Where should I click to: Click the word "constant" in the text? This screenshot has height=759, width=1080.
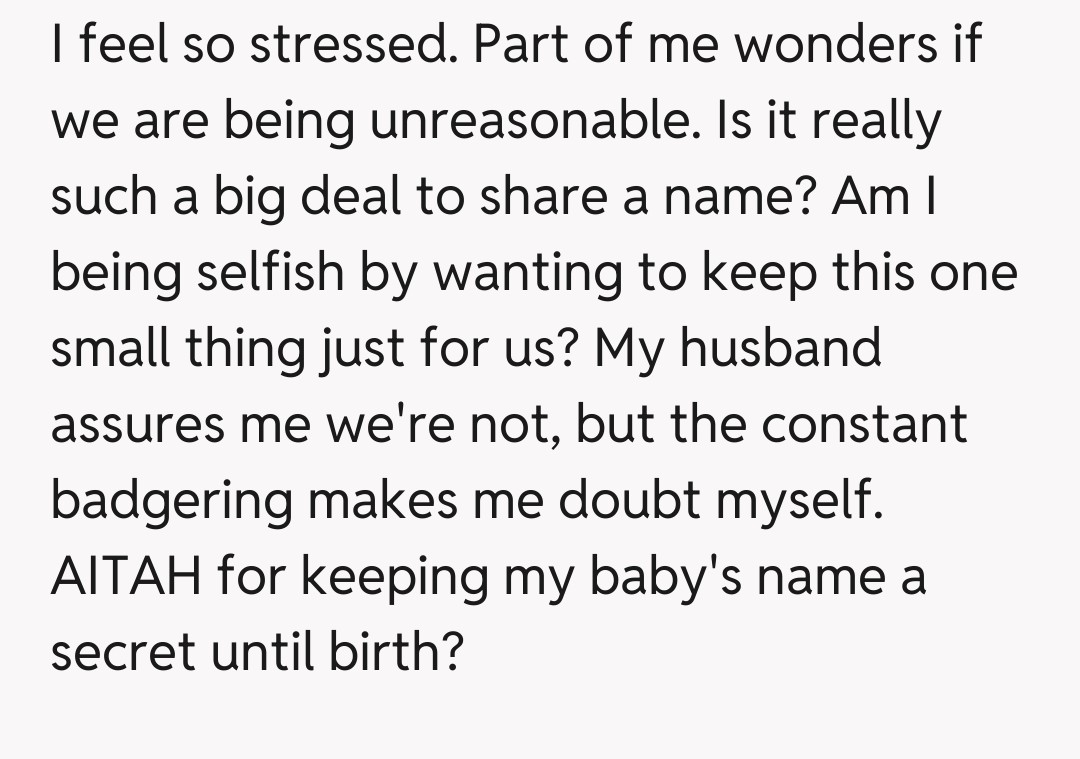coord(863,423)
